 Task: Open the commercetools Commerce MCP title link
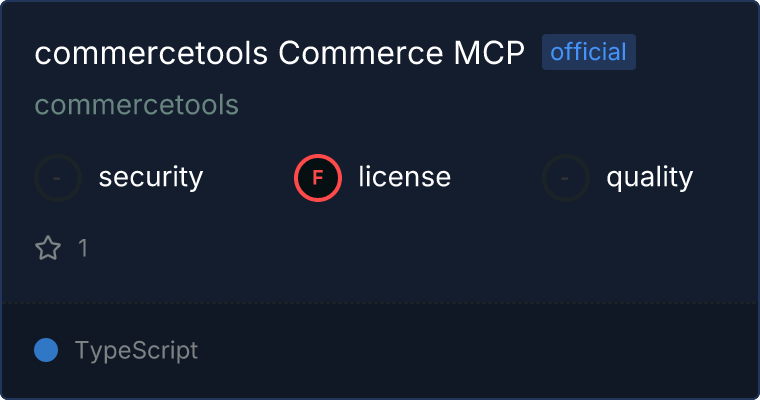click(x=279, y=54)
